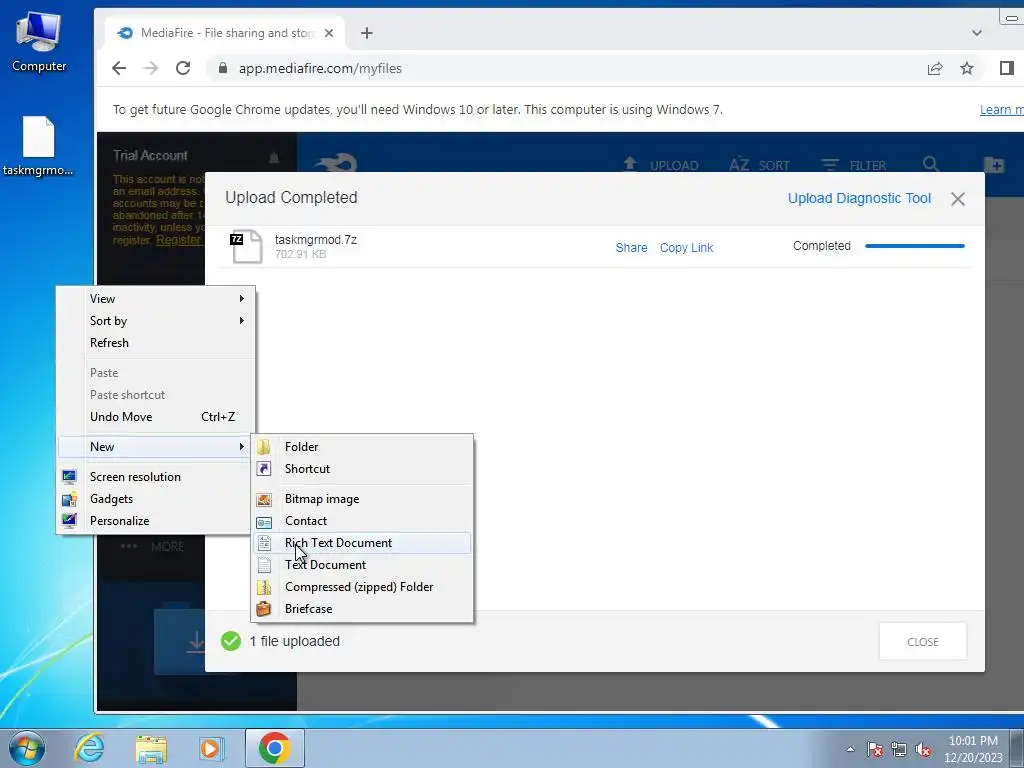
Task: Open network status tray icon
Action: [x=899, y=749]
